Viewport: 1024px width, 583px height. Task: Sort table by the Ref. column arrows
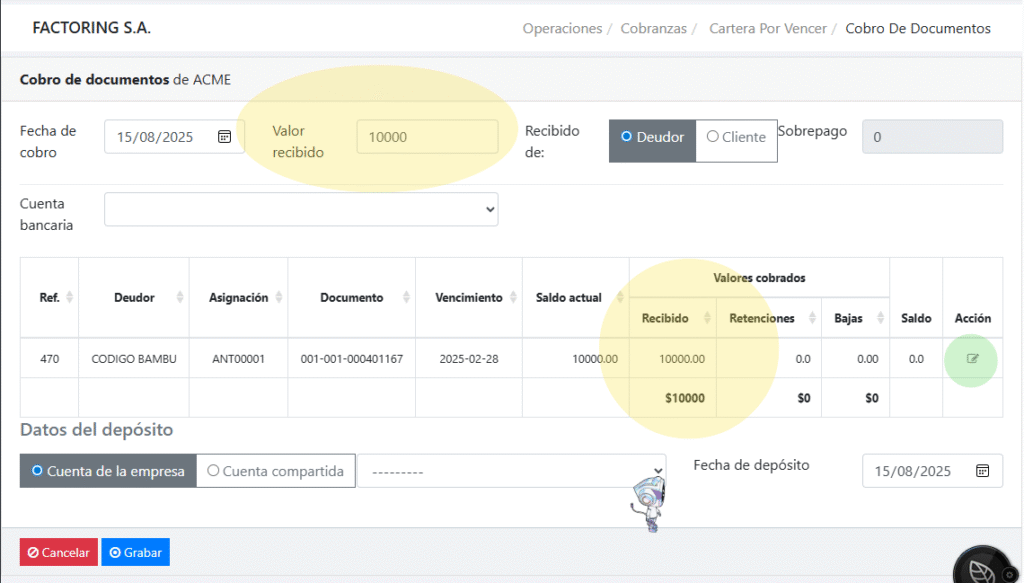point(69,298)
